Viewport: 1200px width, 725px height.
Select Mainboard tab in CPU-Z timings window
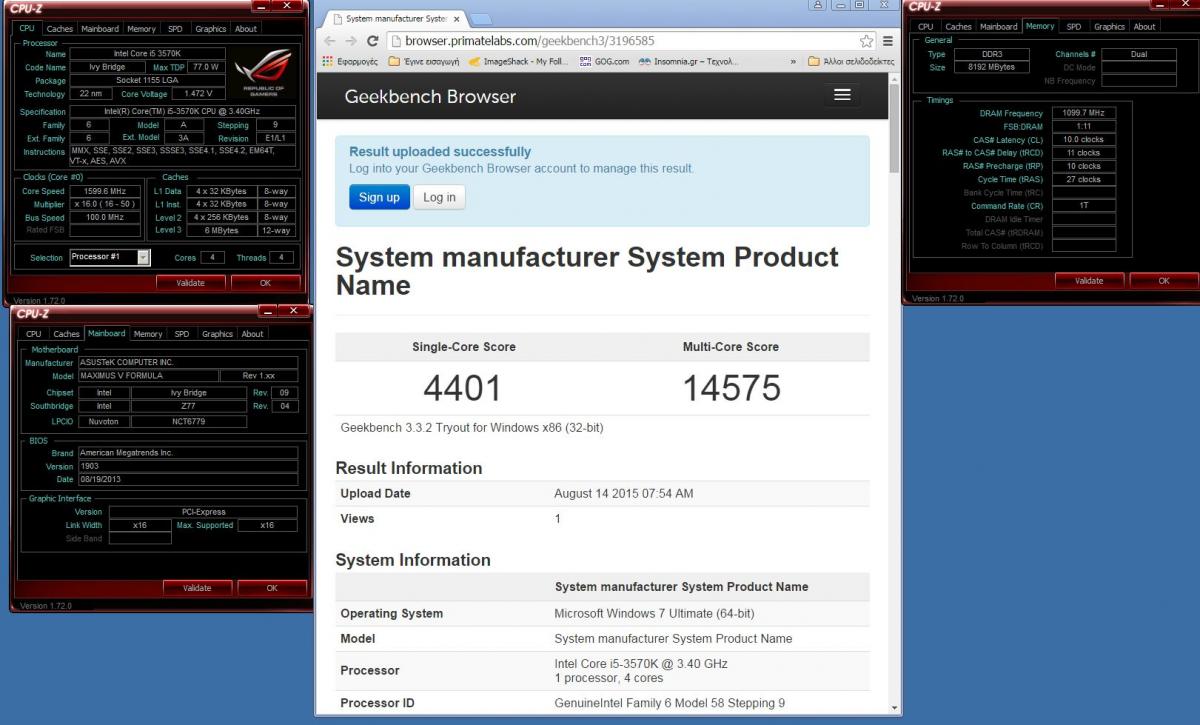pyautogui.click(x=998, y=27)
